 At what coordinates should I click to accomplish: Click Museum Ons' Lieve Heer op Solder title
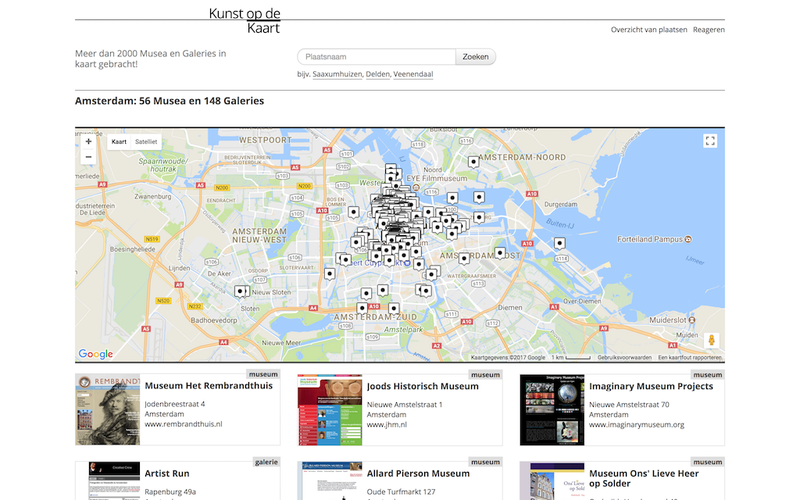[x=644, y=479]
